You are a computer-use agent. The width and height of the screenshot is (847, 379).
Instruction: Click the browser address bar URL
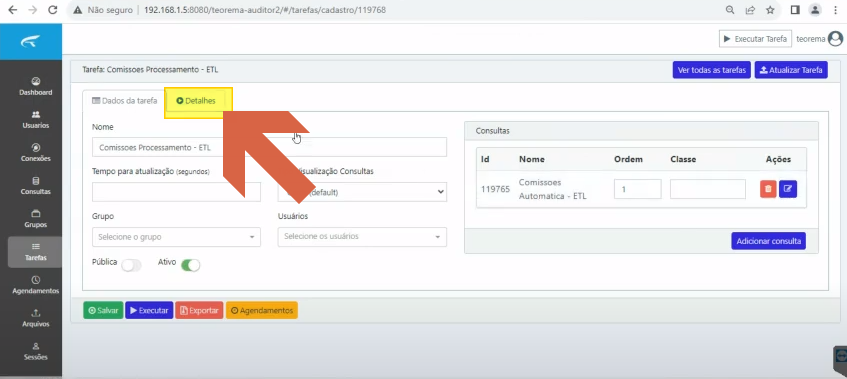[x=265, y=10]
